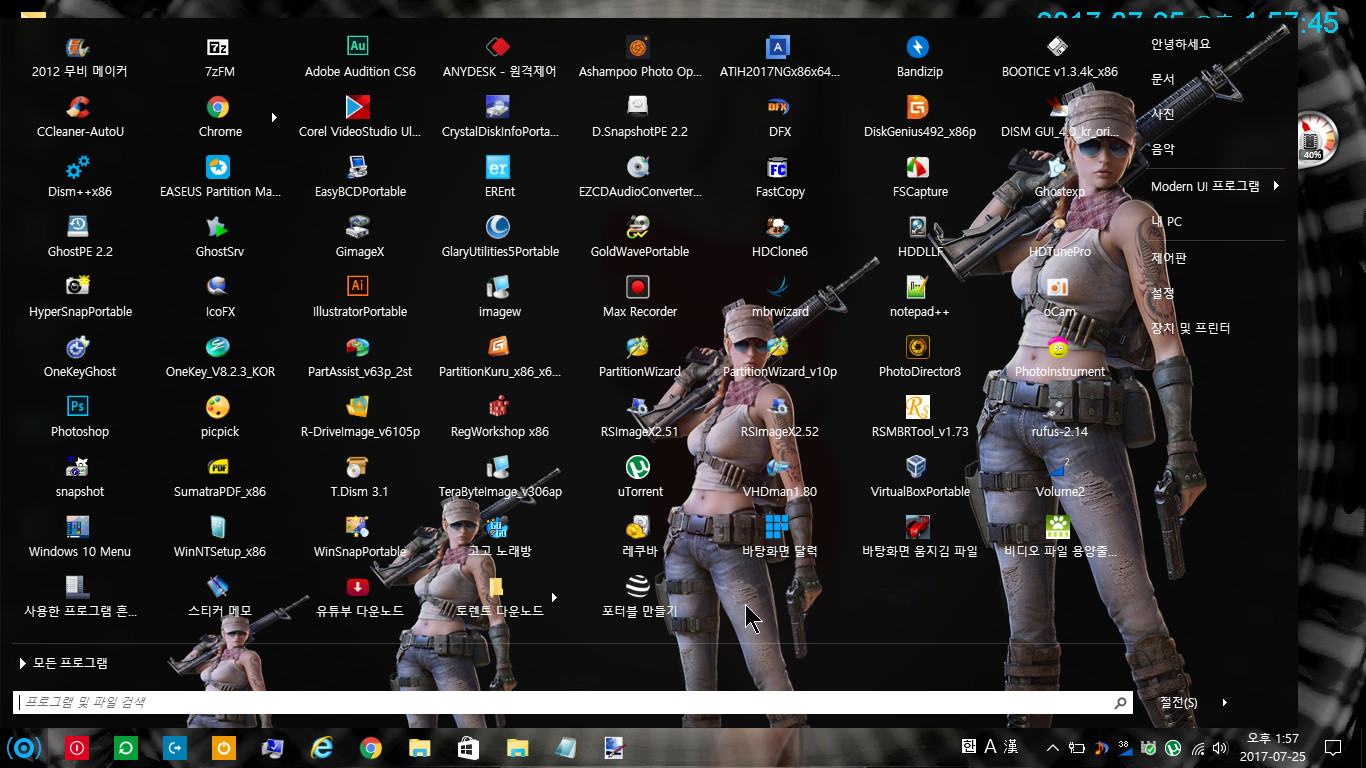Open the notification action center

click(x=1332, y=747)
